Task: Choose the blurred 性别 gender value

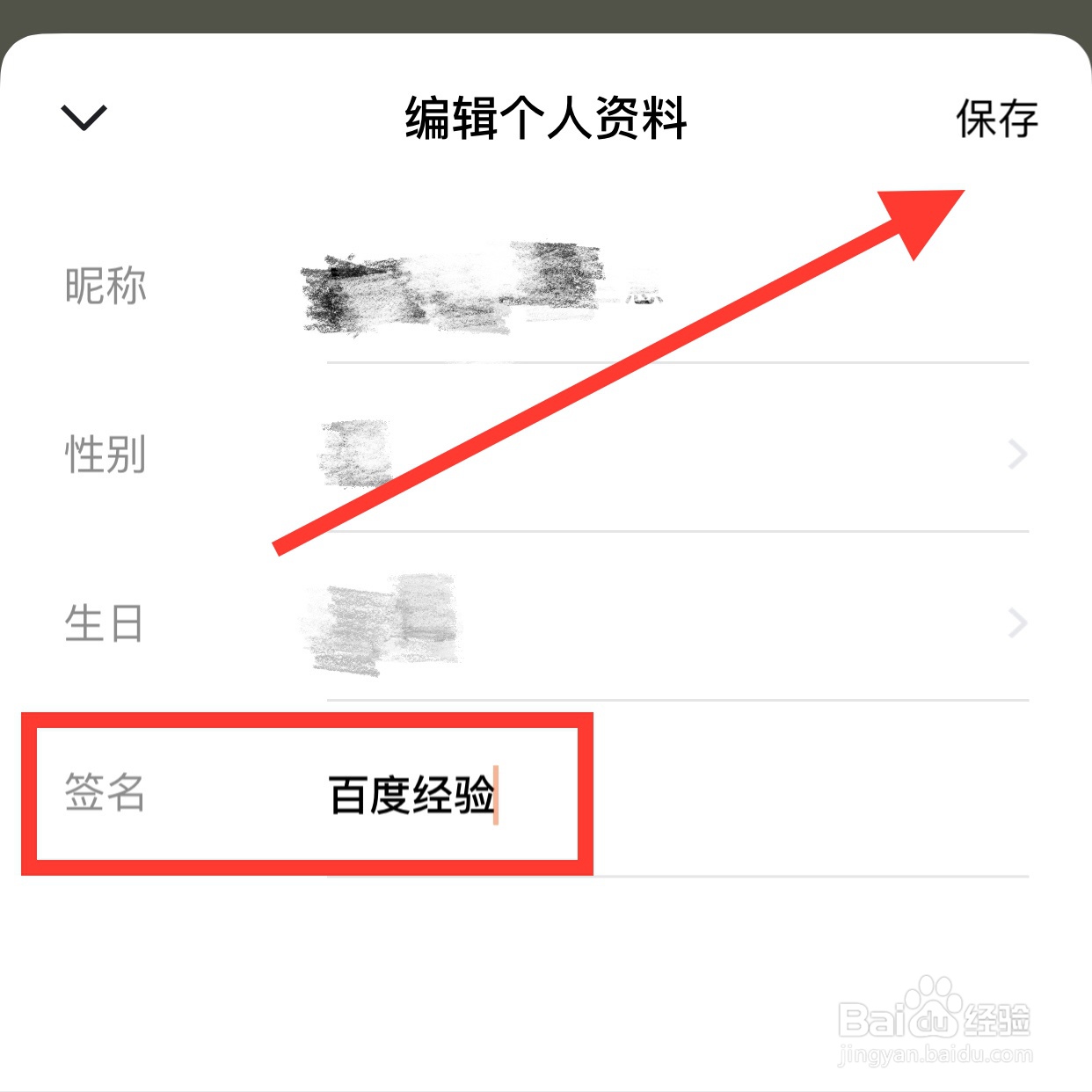Action: [356, 454]
